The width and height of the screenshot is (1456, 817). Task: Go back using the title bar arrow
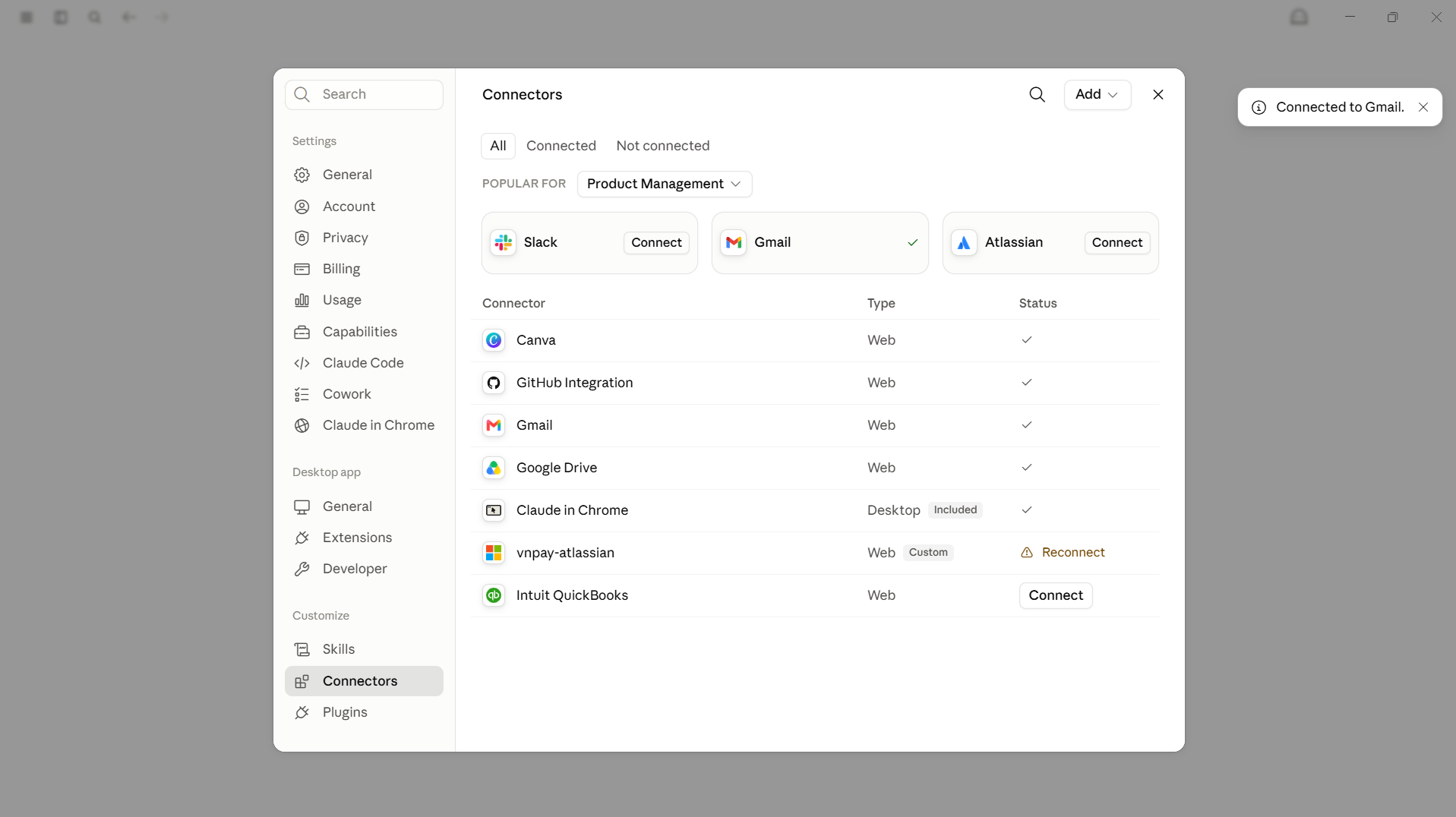tap(128, 17)
